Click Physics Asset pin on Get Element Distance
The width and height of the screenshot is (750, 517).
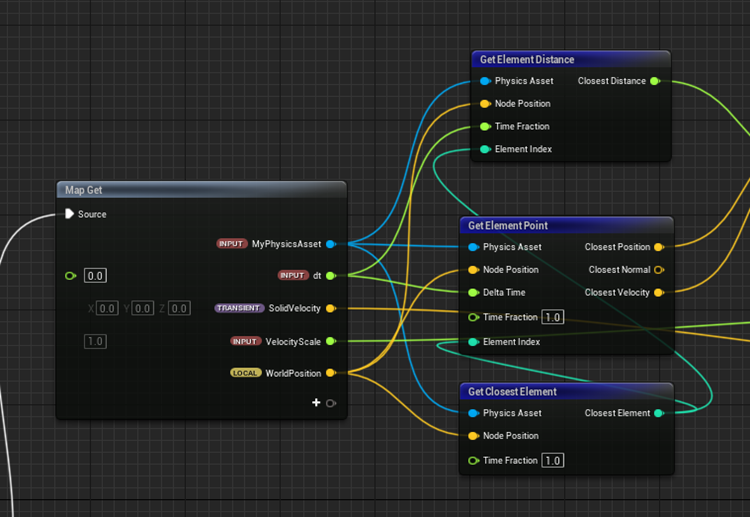[x=485, y=81]
